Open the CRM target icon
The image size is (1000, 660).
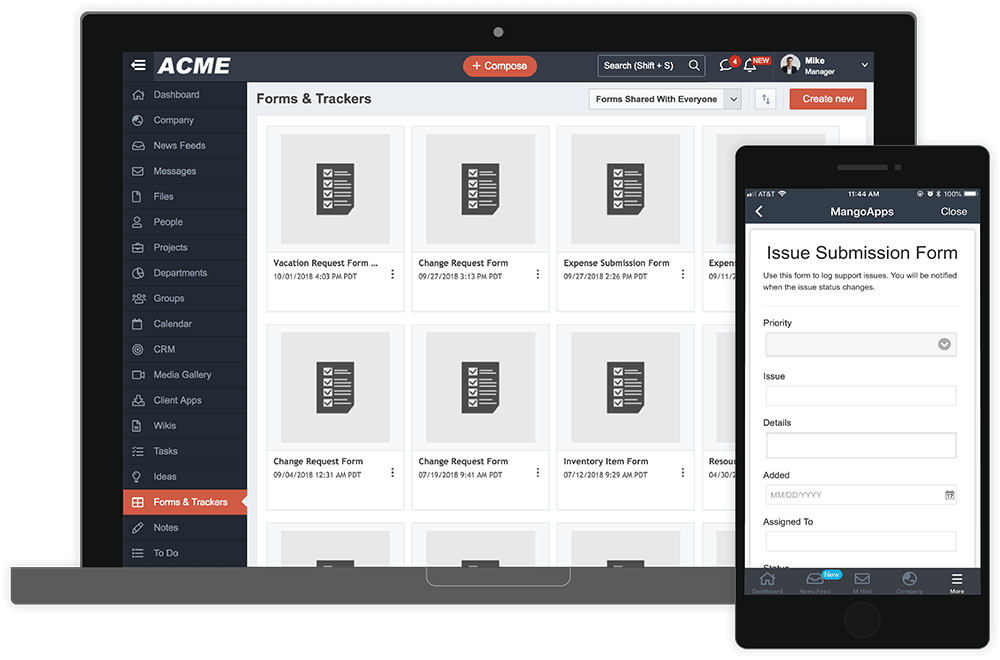[138, 349]
